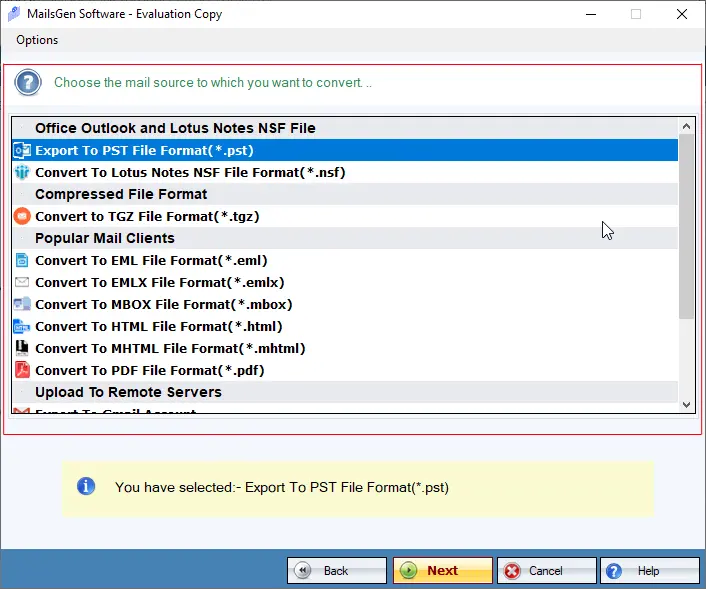Click the Help button
Image resolution: width=706 pixels, height=589 pixels.
(650, 571)
